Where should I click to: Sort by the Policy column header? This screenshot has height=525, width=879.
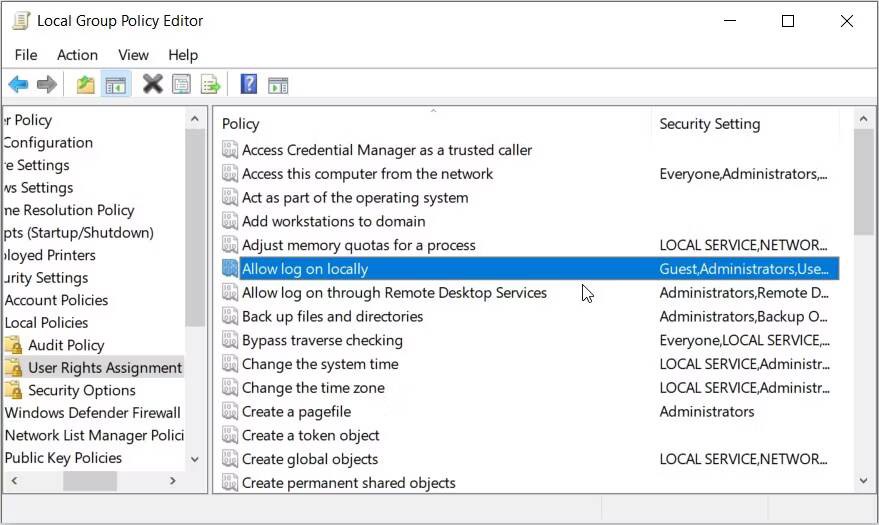tap(241, 124)
